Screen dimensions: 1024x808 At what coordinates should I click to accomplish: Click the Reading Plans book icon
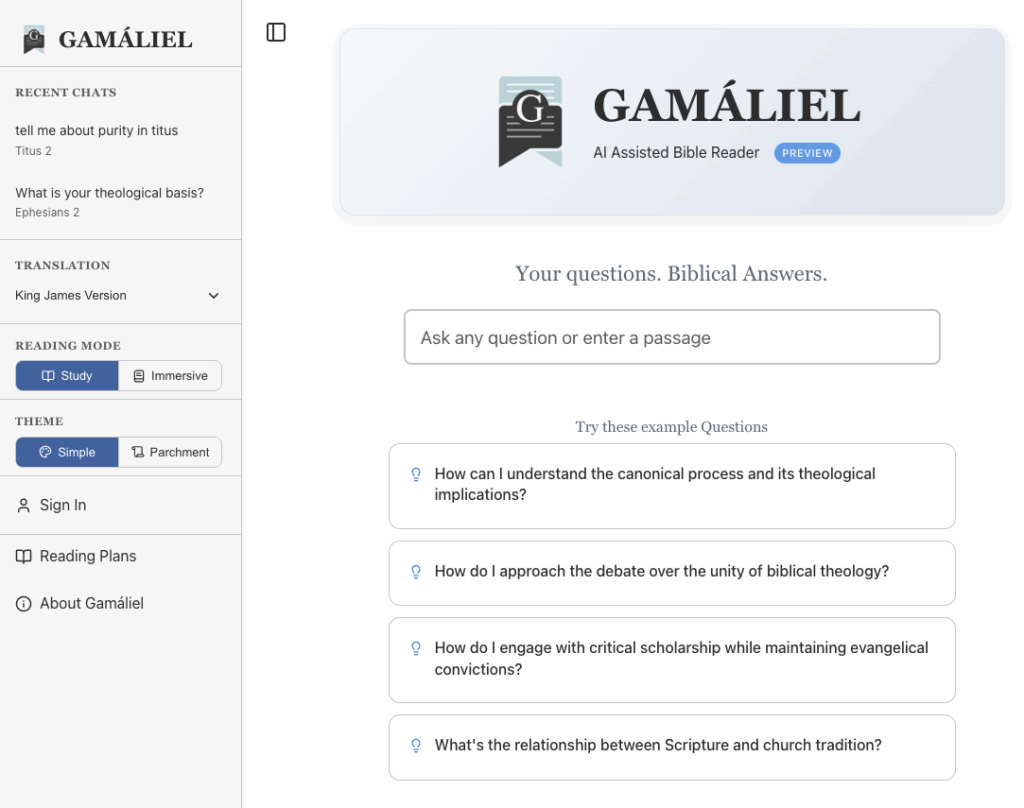tap(24, 557)
